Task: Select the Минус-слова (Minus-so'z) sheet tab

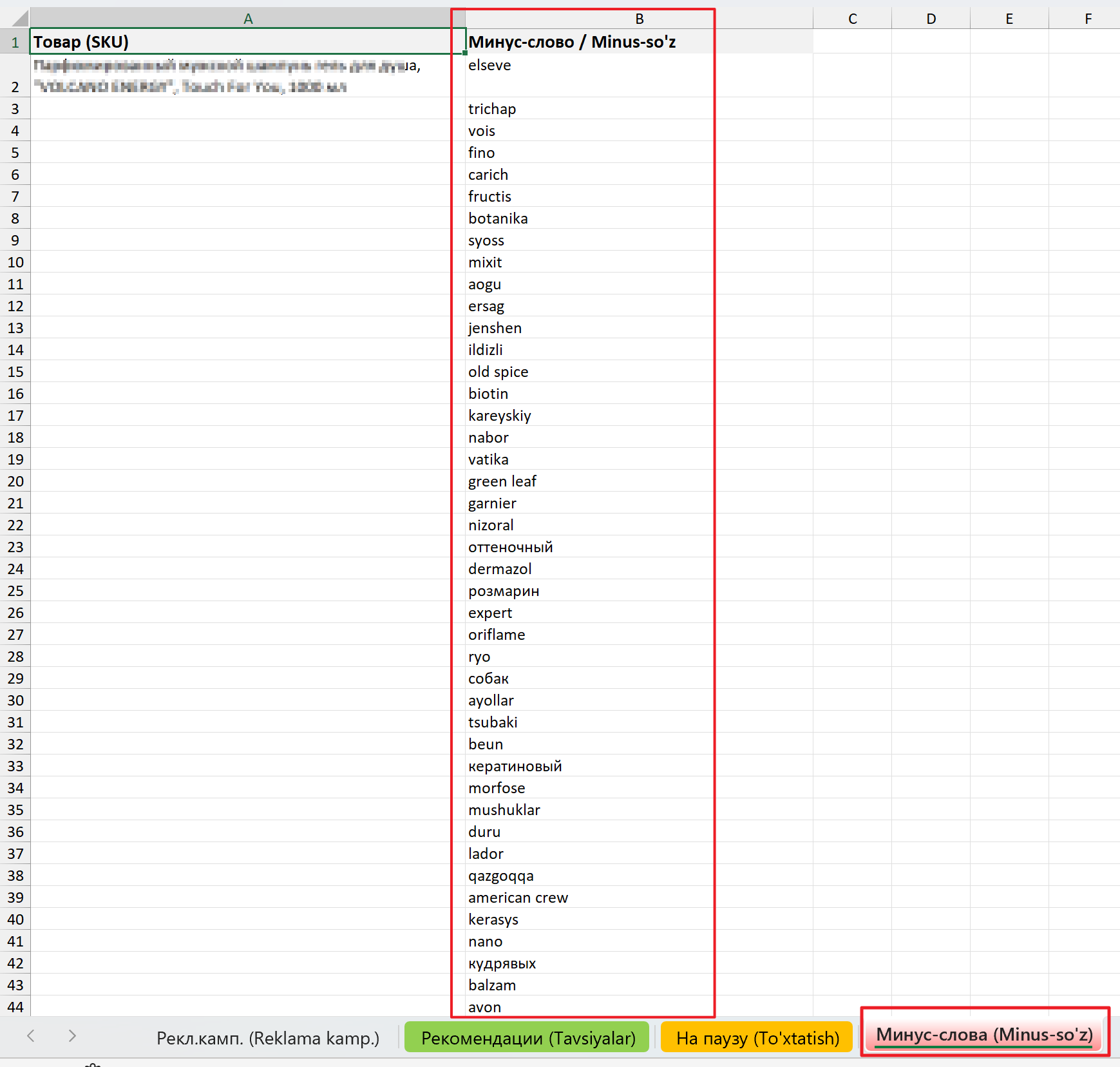Action: coord(984,1035)
